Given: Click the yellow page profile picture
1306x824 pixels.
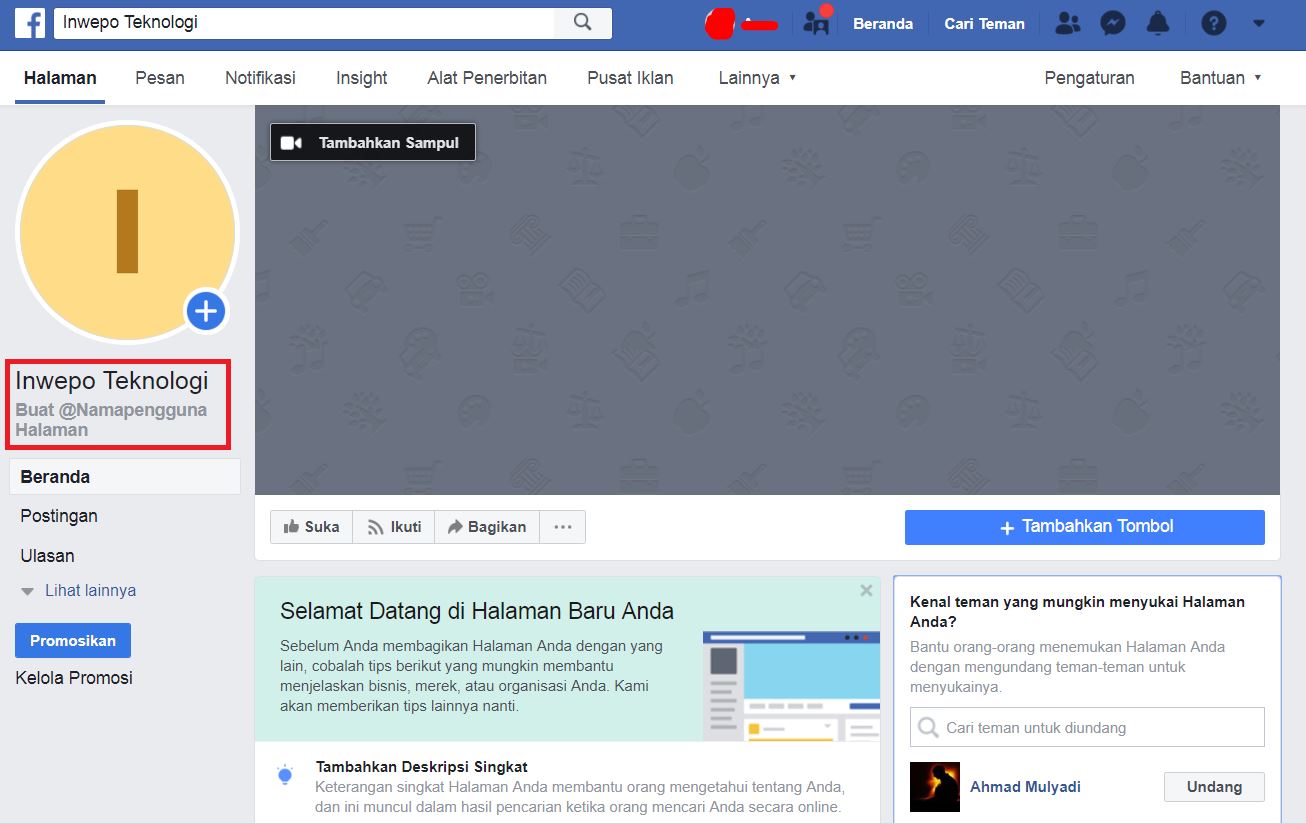Looking at the screenshot, I should (127, 232).
